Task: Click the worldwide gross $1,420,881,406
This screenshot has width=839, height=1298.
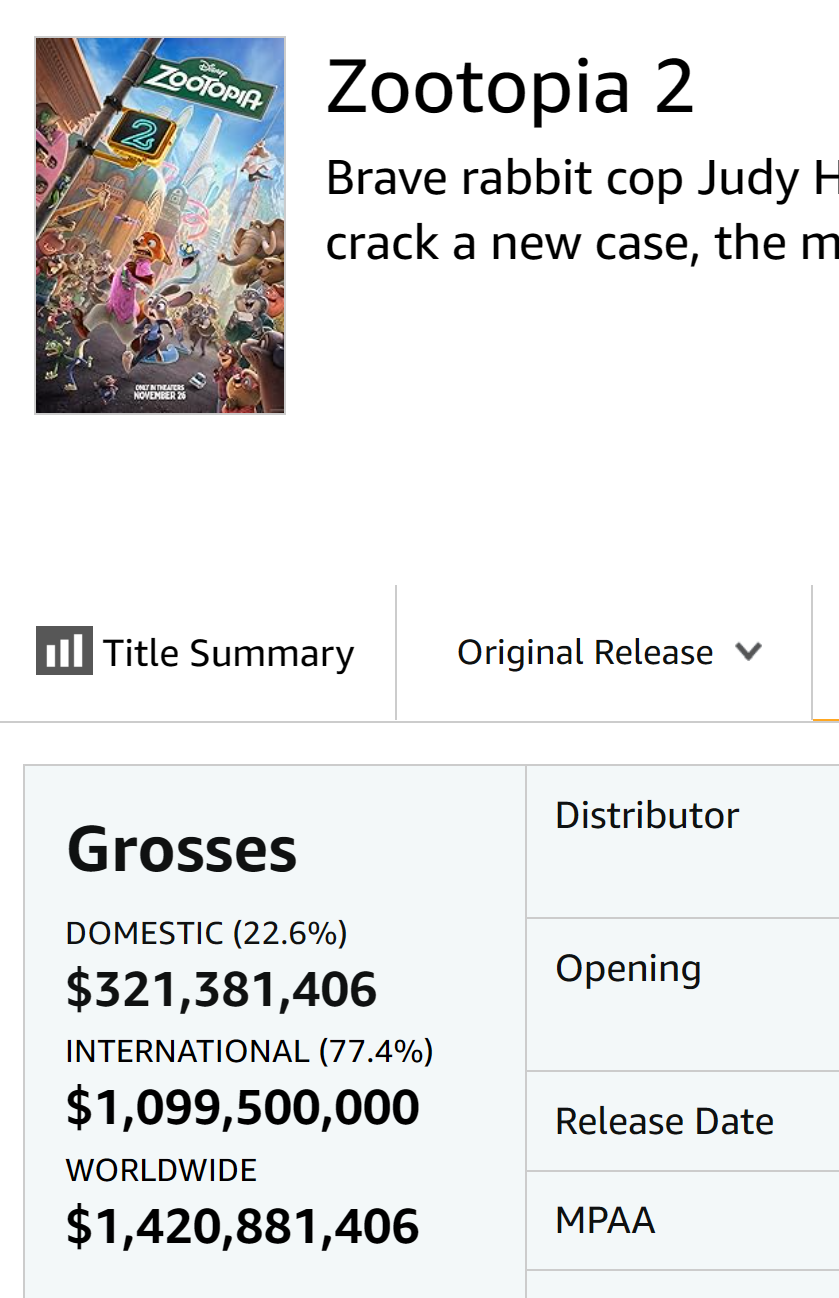Action: pos(243,1227)
